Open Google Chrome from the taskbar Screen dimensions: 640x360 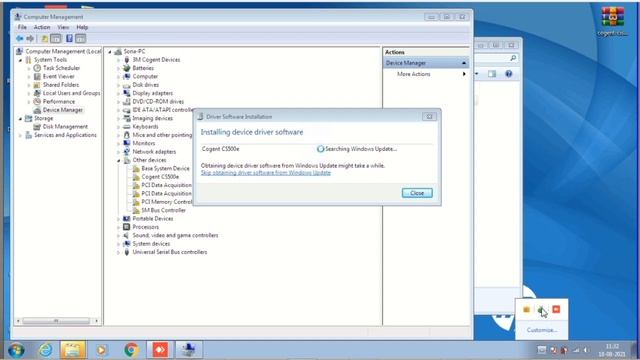[x=131, y=350]
